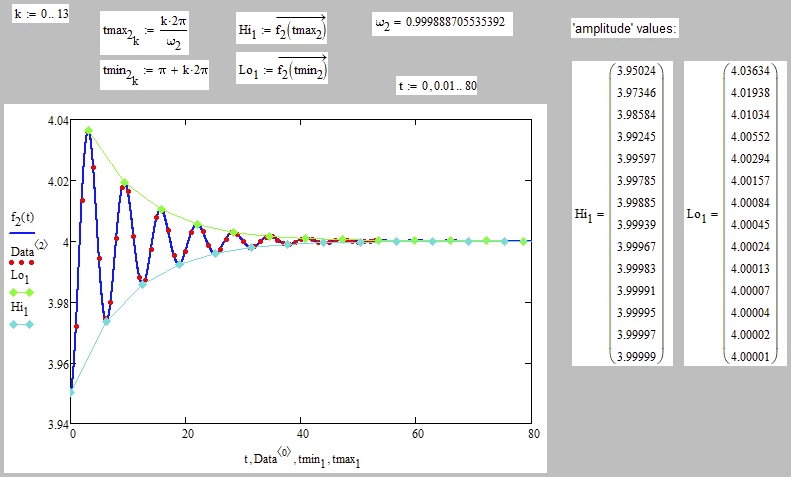Select value 4.00552 in Lo1 vector
The height and width of the screenshot is (477, 791).
751,137
